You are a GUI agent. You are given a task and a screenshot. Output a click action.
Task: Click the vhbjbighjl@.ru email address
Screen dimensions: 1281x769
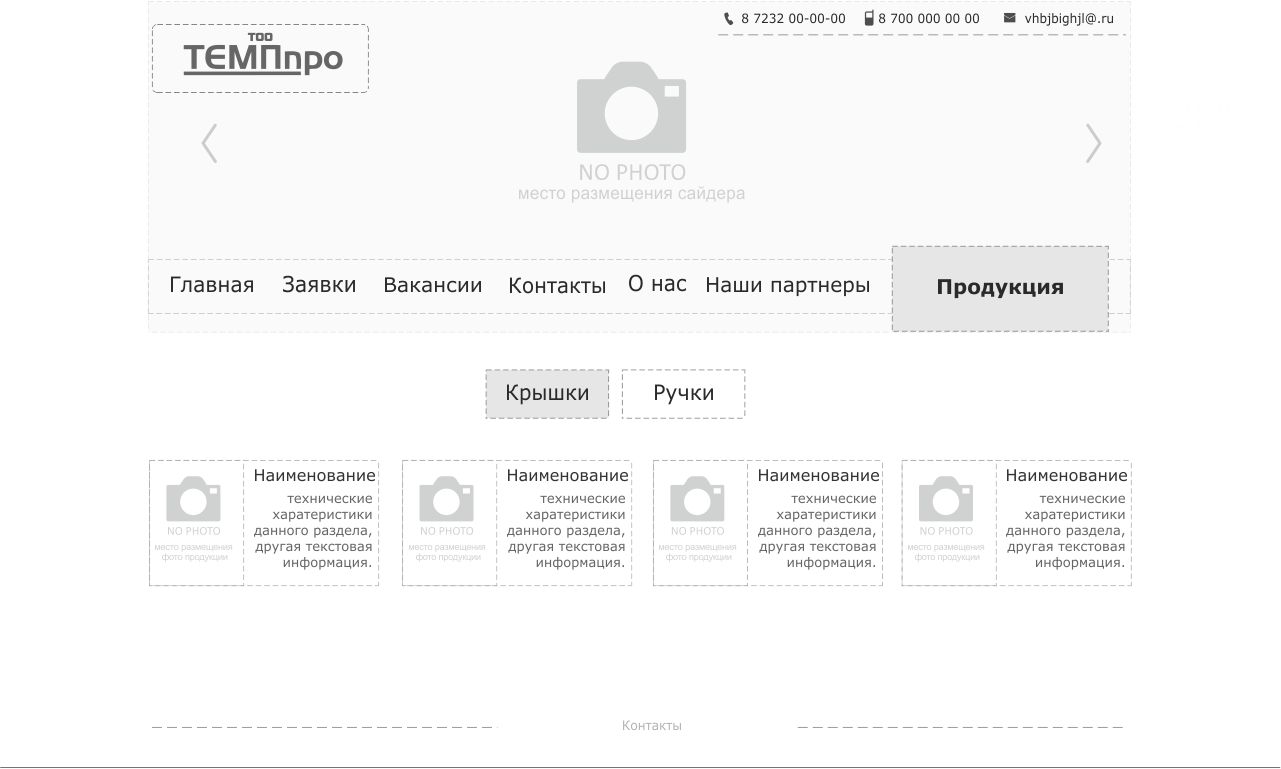click(x=1068, y=18)
